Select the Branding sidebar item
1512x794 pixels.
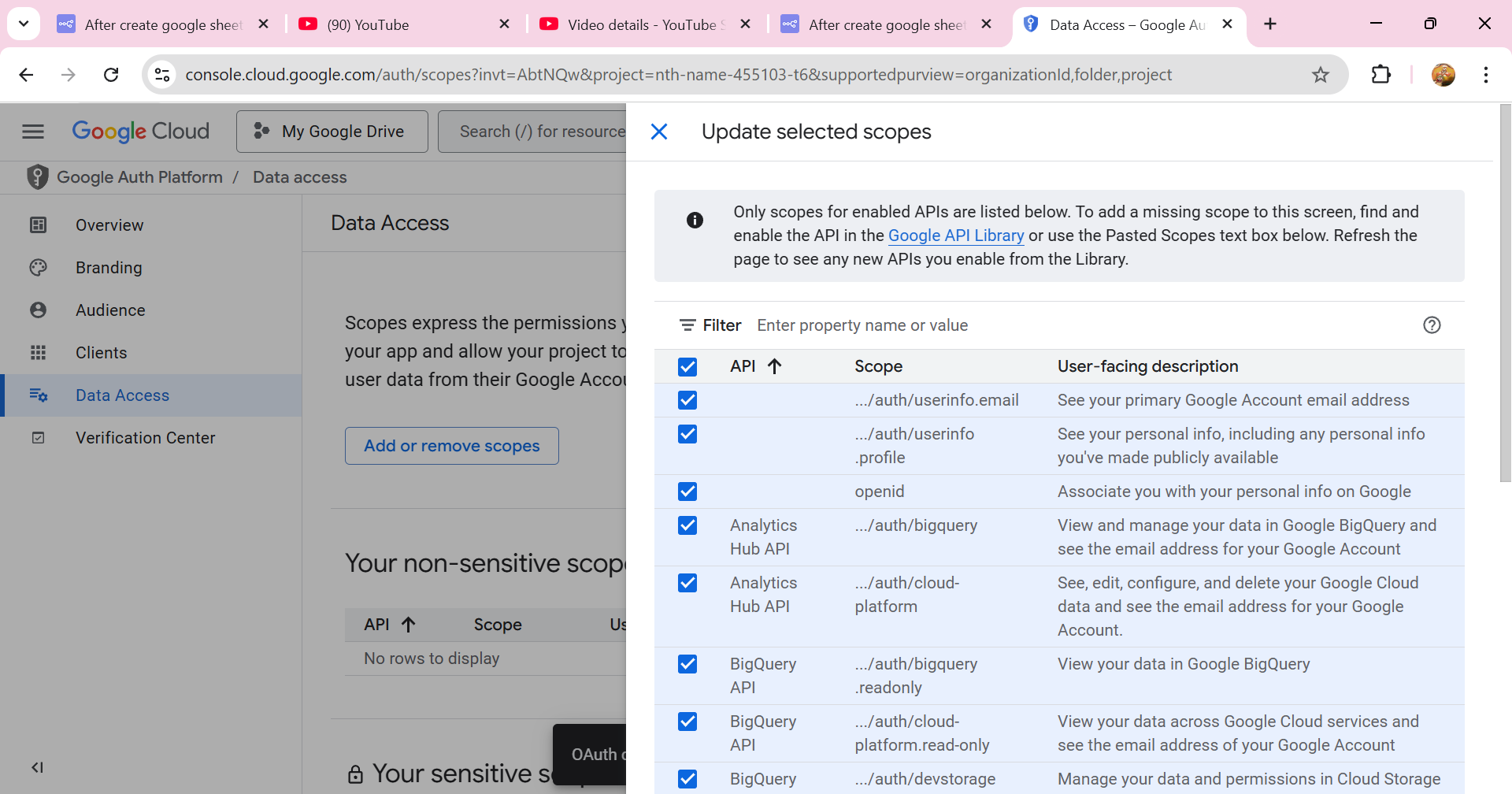(151, 268)
